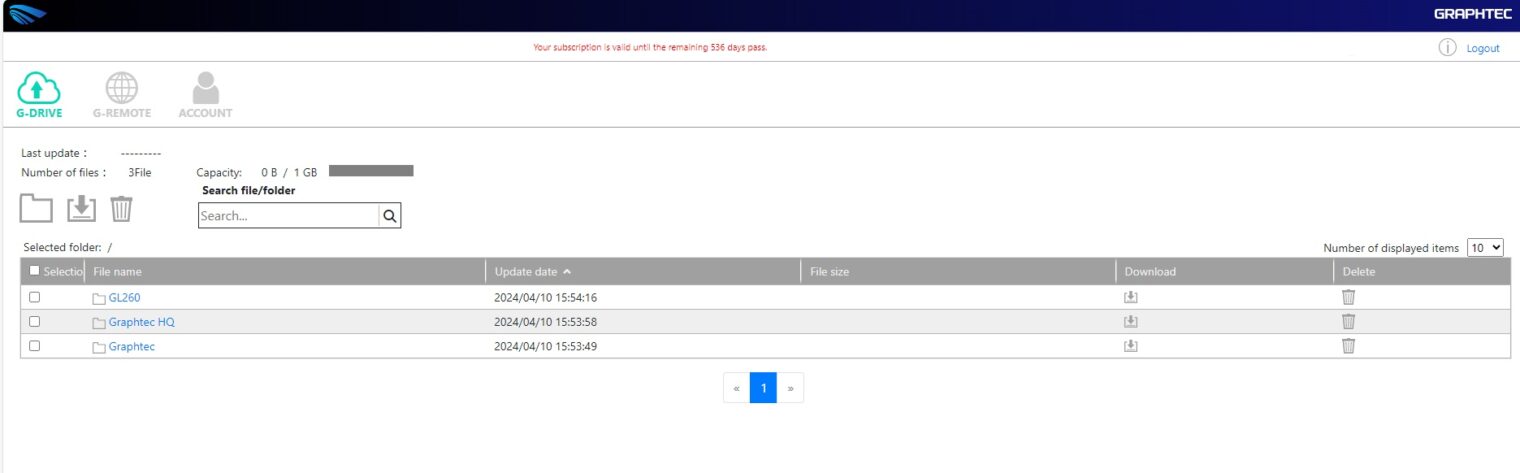This screenshot has width=1520, height=473.
Task: Download the Graphtec folder in last row
Action: pos(1131,346)
